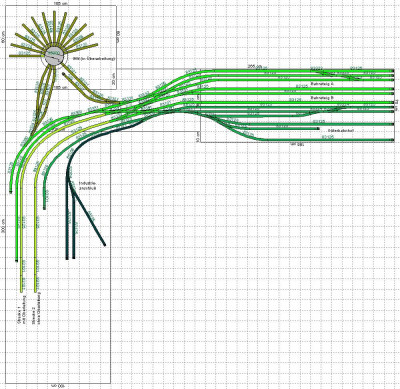Image resolution: width=400 pixels, height=389 pixels.
Task: Click the short stub track beside Güterbahnhof
Action: pyautogui.click(x=282, y=128)
